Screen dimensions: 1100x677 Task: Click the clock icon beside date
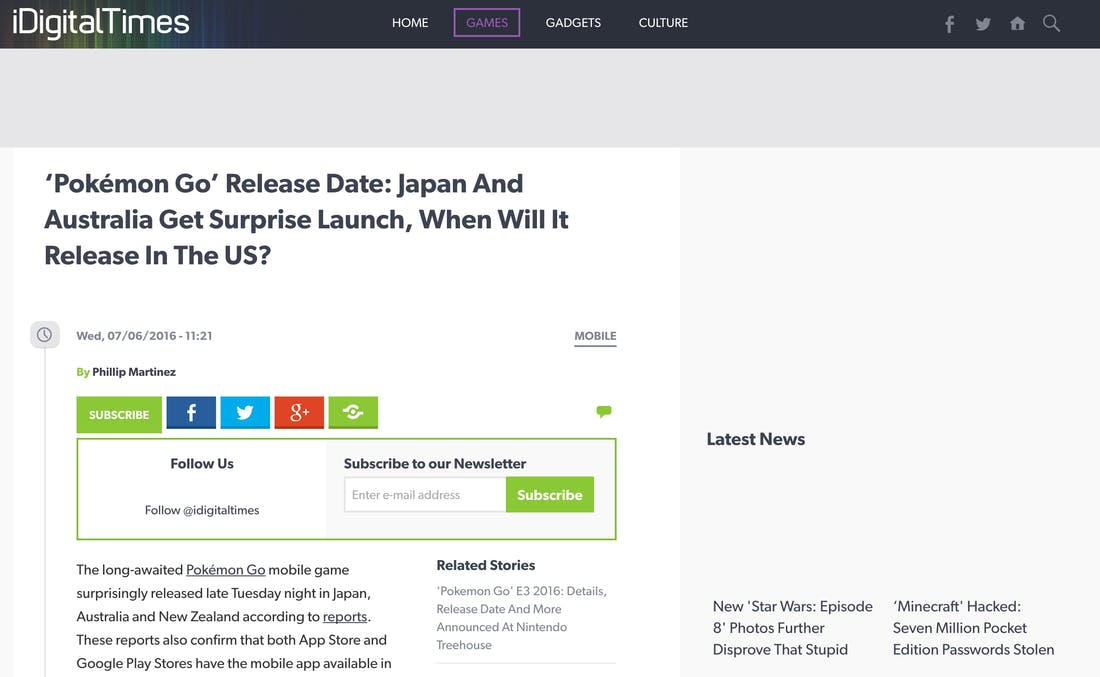(x=44, y=335)
